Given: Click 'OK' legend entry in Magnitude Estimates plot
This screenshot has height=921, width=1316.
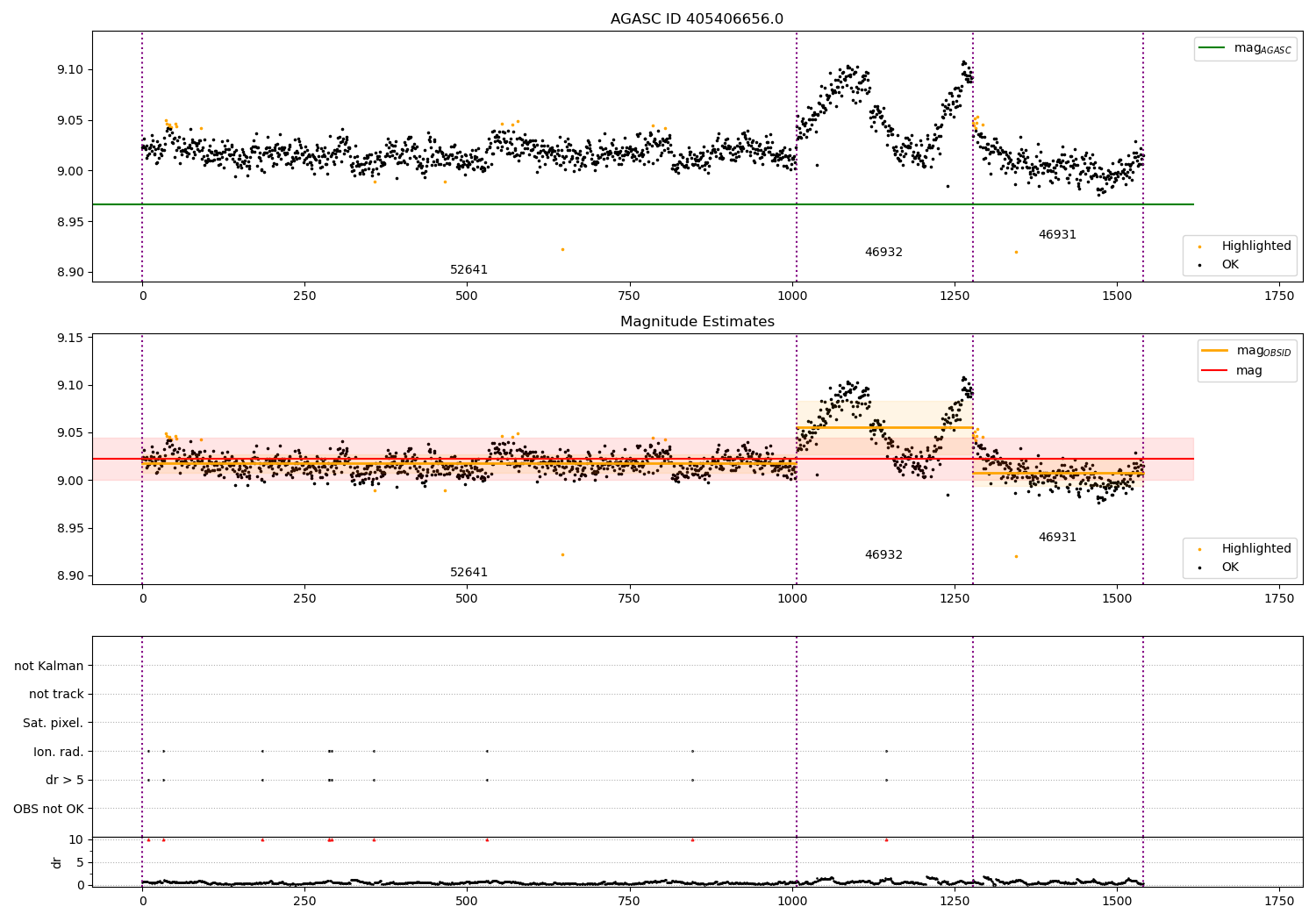Looking at the screenshot, I should [x=1219, y=568].
